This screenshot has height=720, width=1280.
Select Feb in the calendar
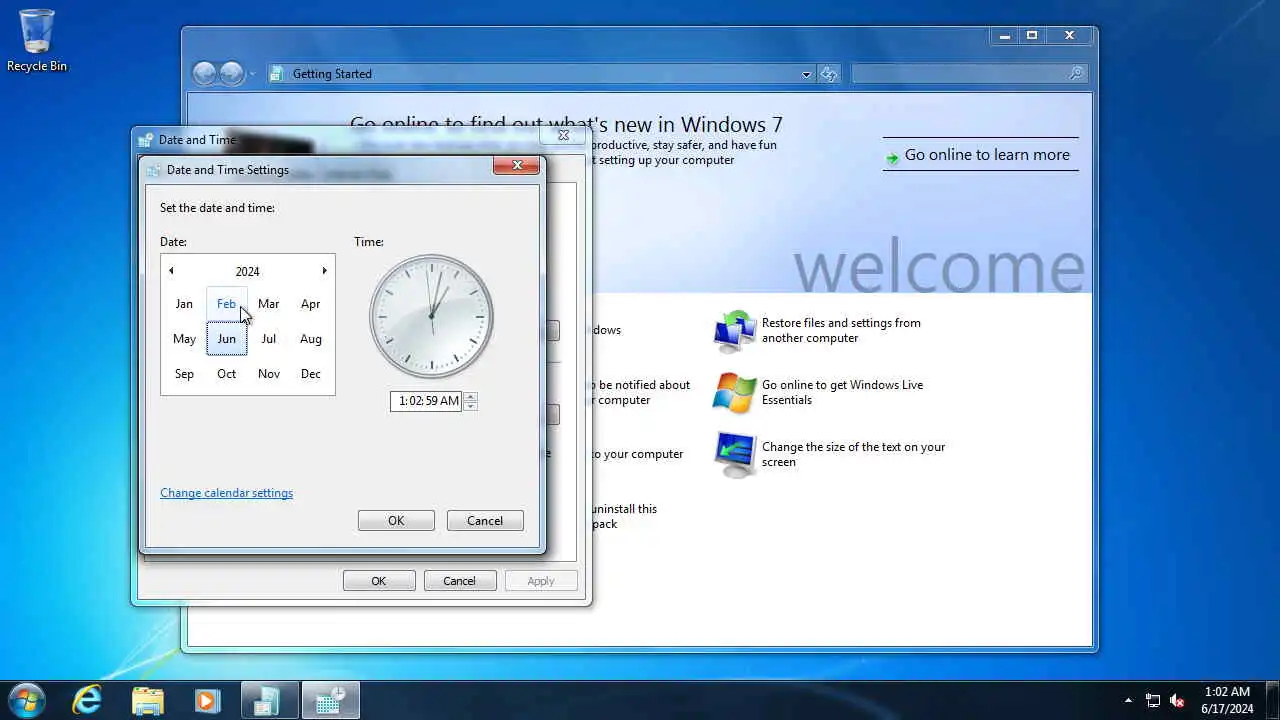click(227, 304)
